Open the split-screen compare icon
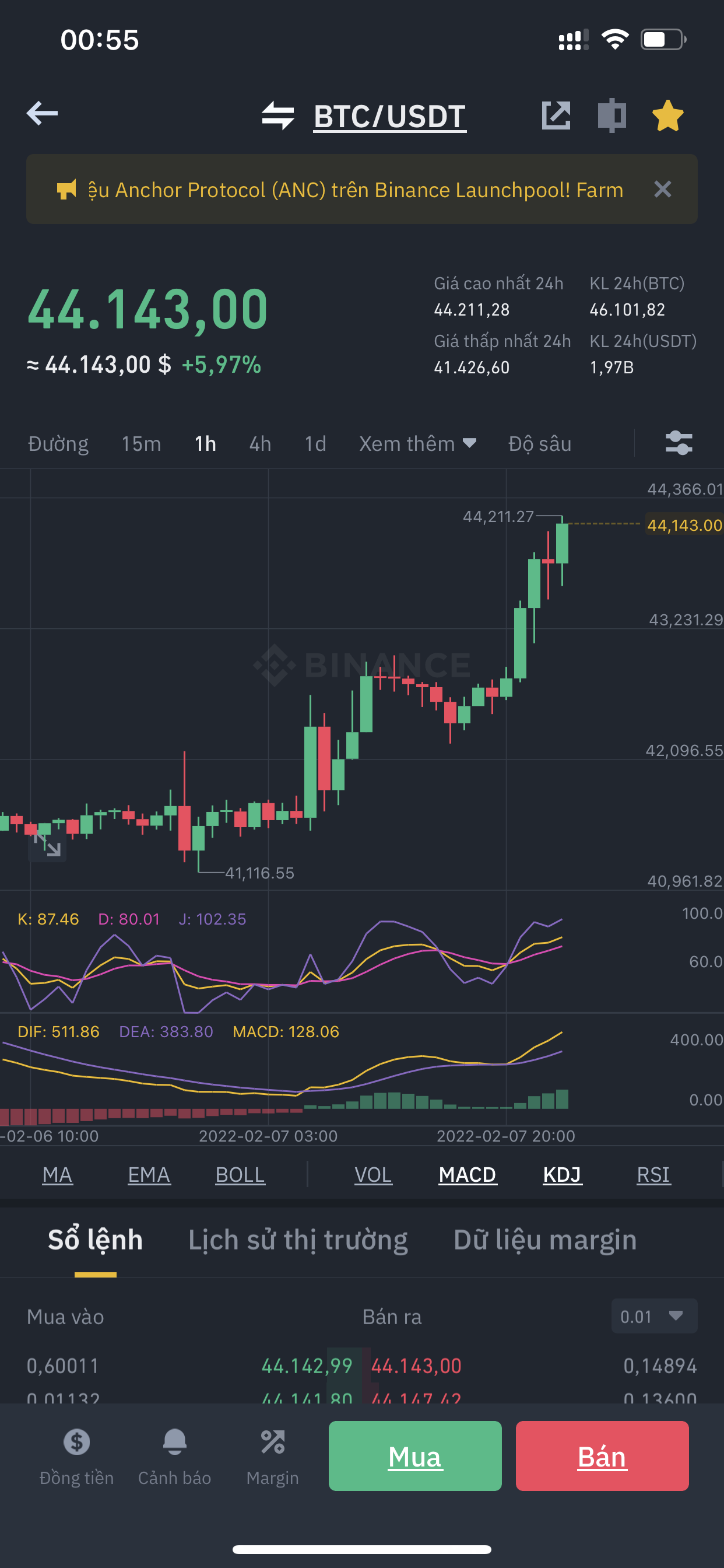Viewport: 724px width, 1568px height. tap(611, 115)
